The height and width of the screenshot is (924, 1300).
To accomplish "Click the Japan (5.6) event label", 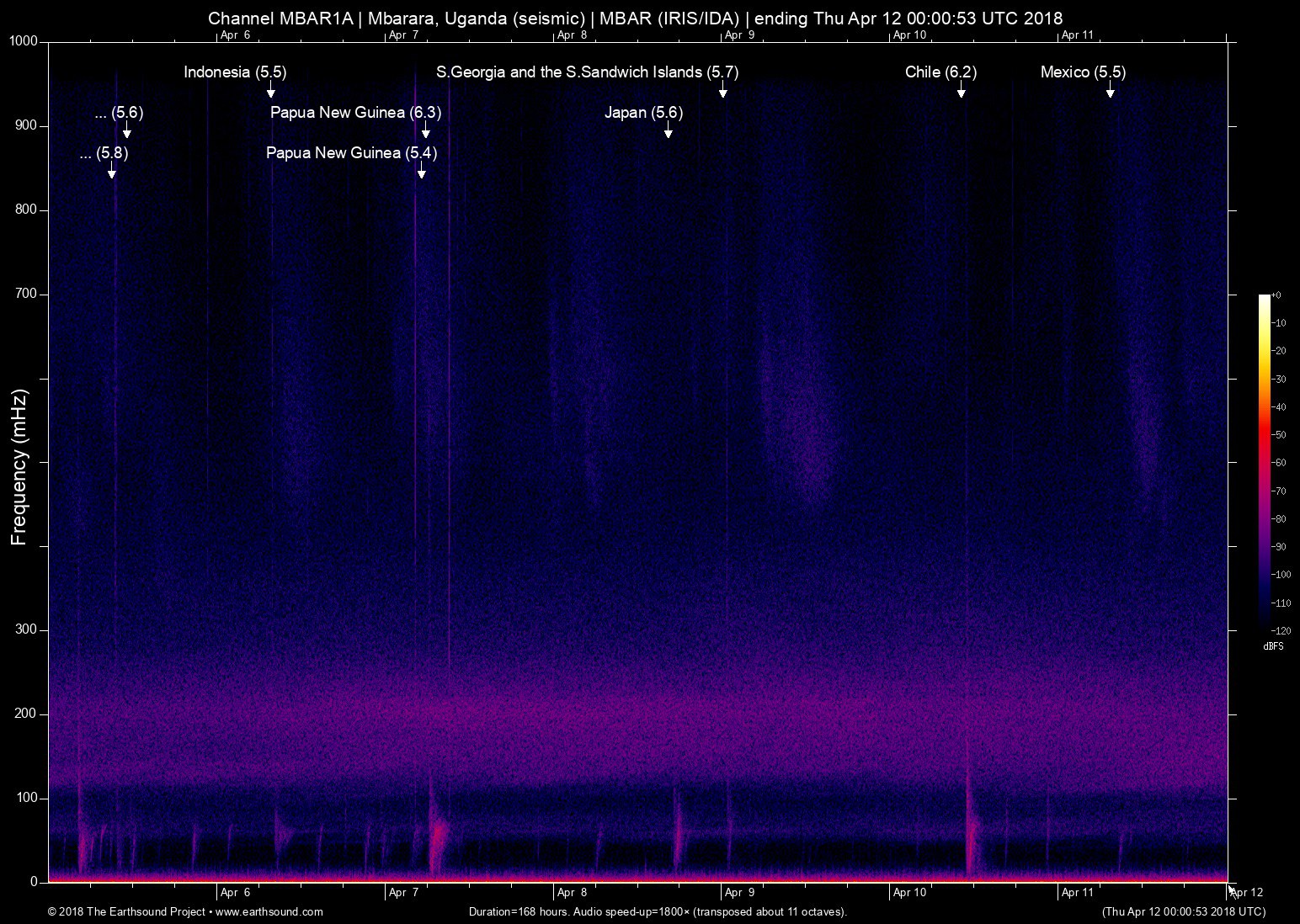I will click(643, 113).
